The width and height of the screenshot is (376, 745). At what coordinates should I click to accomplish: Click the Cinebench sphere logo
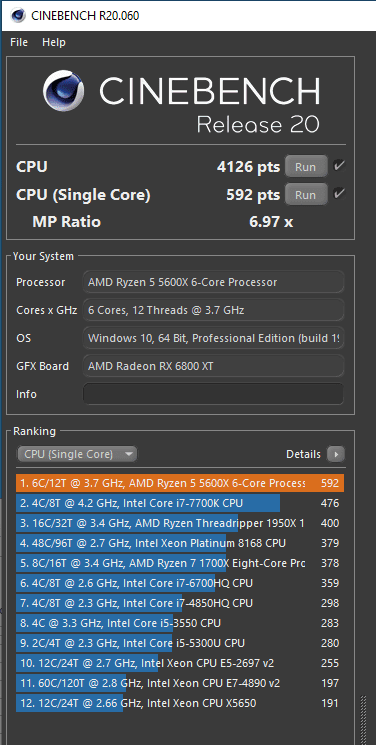(63, 90)
